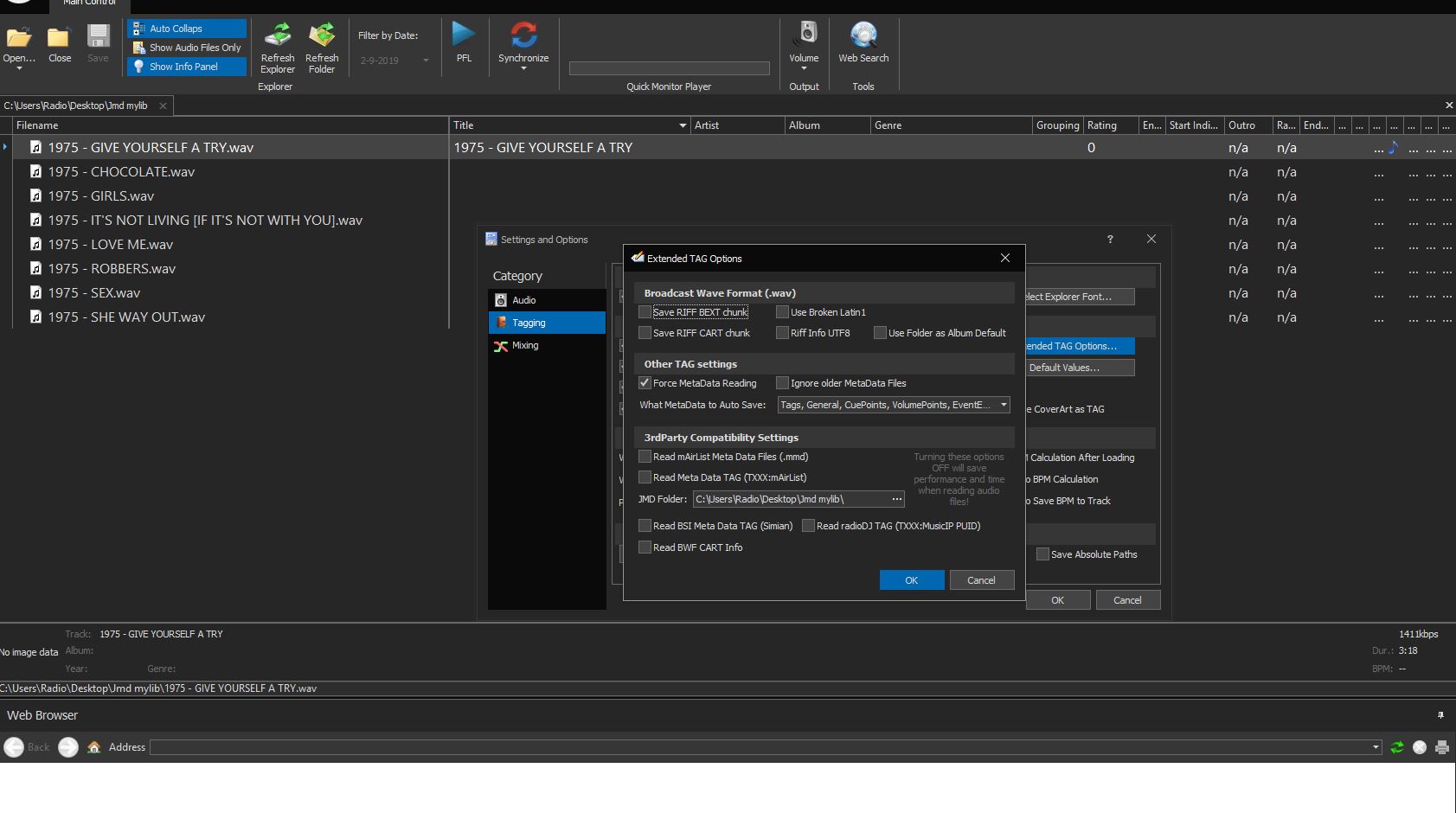This screenshot has width=1456, height=813.
Task: Click the Synchronize icon
Action: [523, 35]
